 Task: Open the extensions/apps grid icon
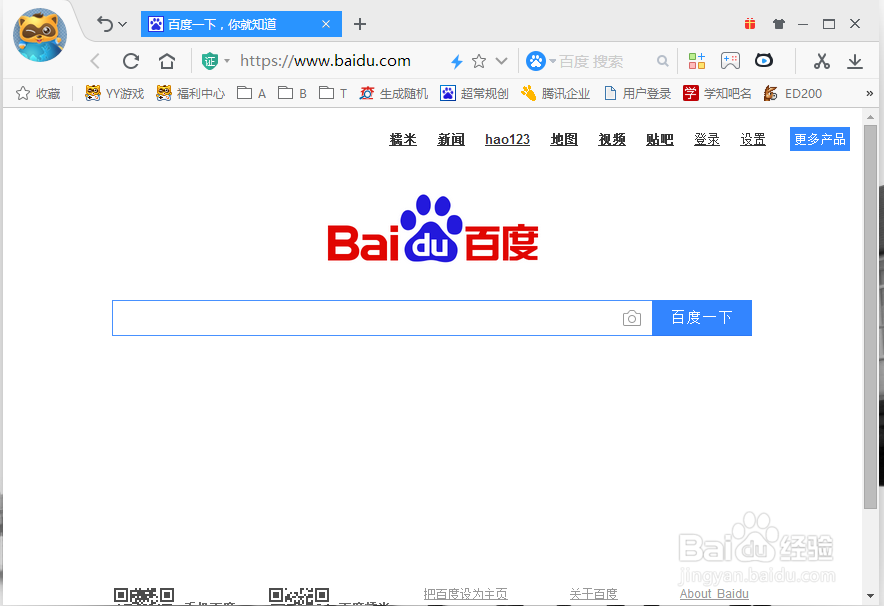pyautogui.click(x=697, y=60)
